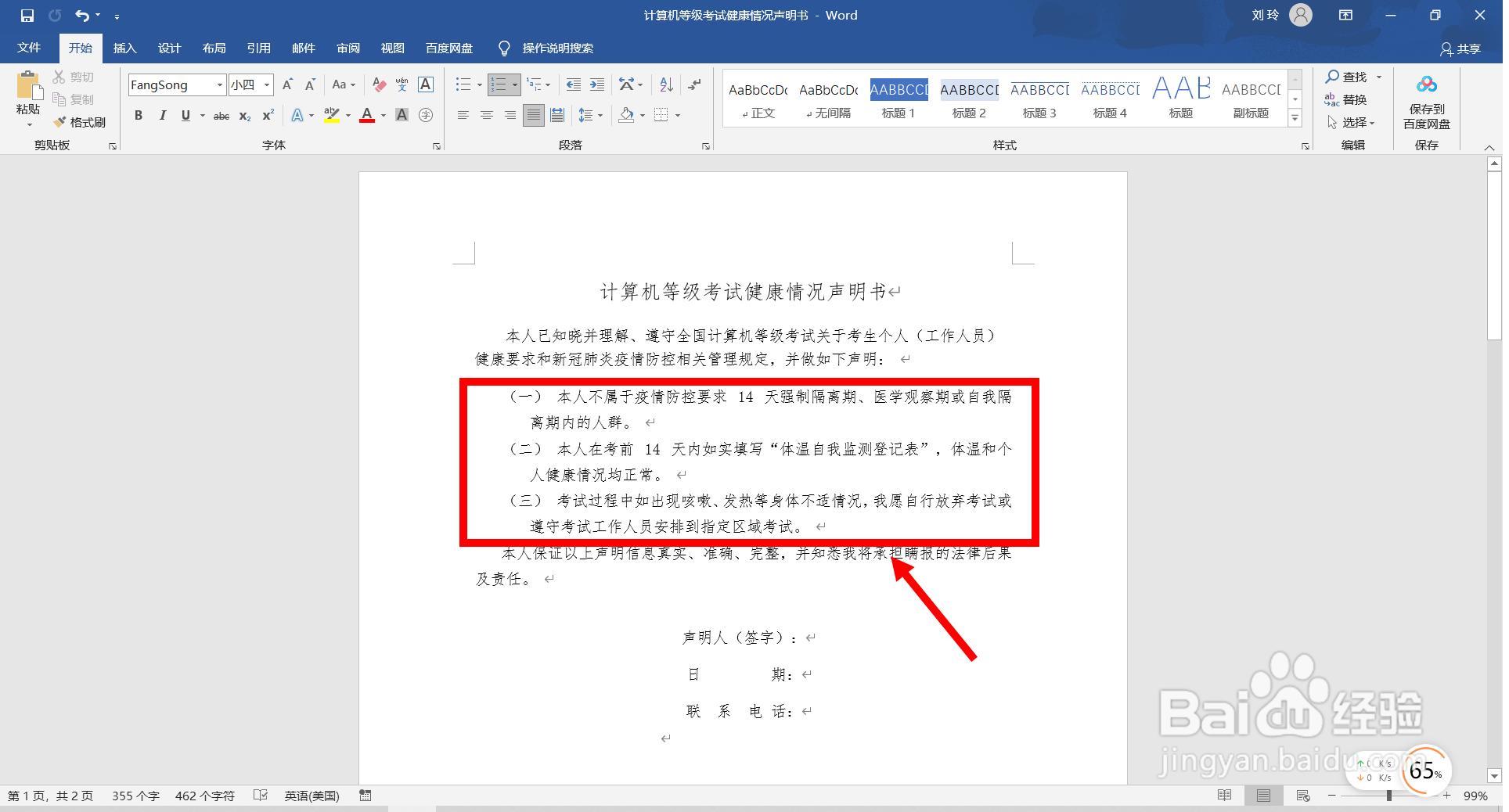Open the phonetic guide (wén) tool
The width and height of the screenshot is (1509, 812).
click(x=402, y=84)
